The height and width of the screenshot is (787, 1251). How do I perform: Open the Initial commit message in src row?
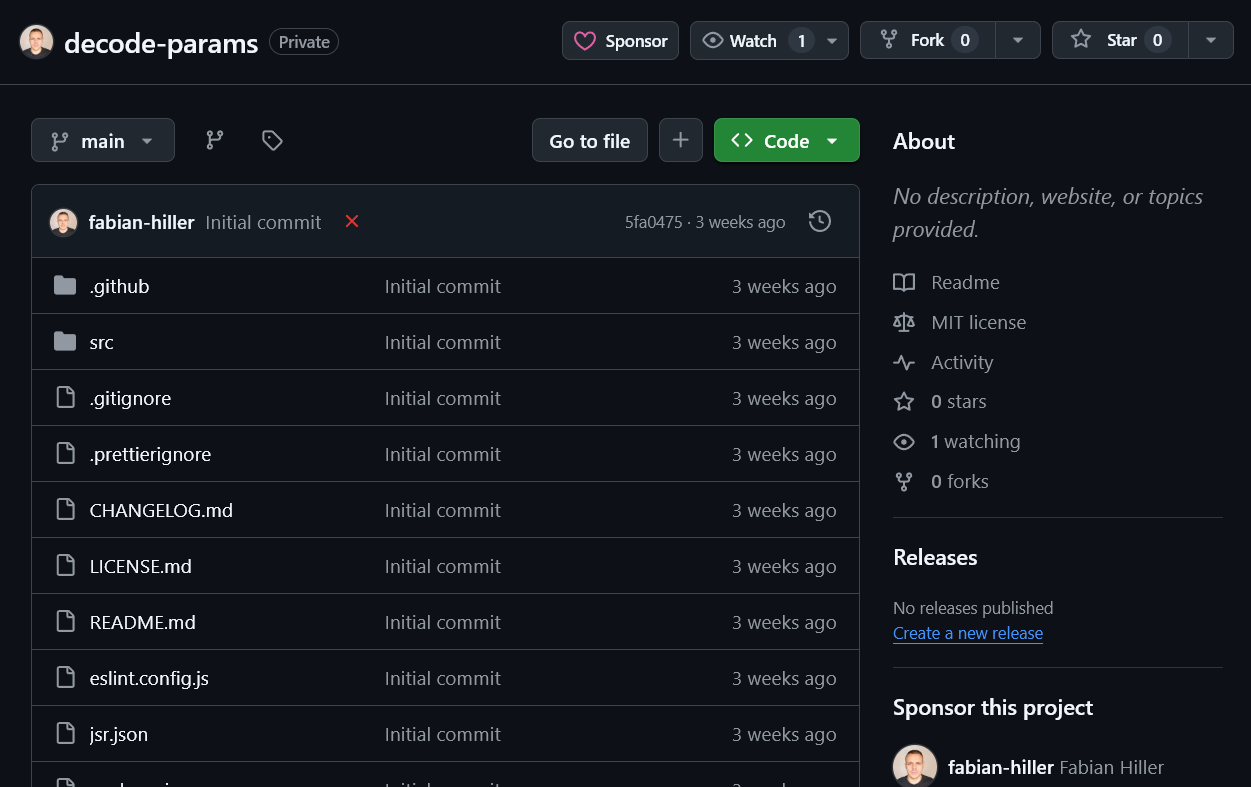pyautogui.click(x=443, y=342)
